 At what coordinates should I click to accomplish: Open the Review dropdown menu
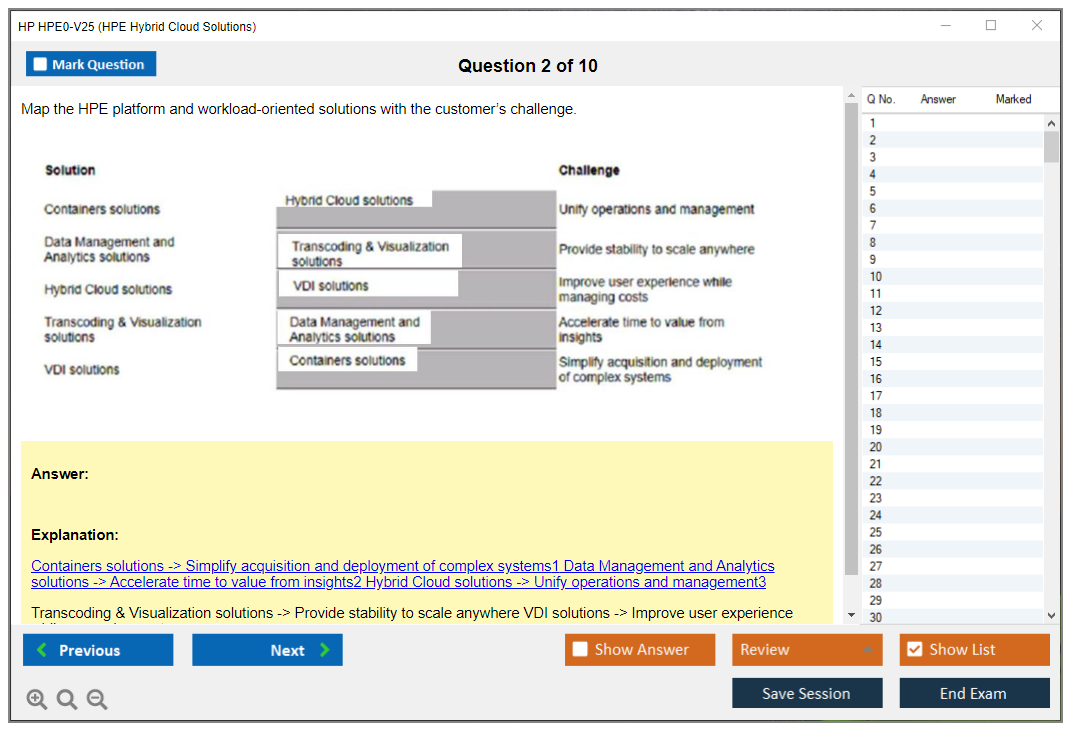(x=807, y=650)
